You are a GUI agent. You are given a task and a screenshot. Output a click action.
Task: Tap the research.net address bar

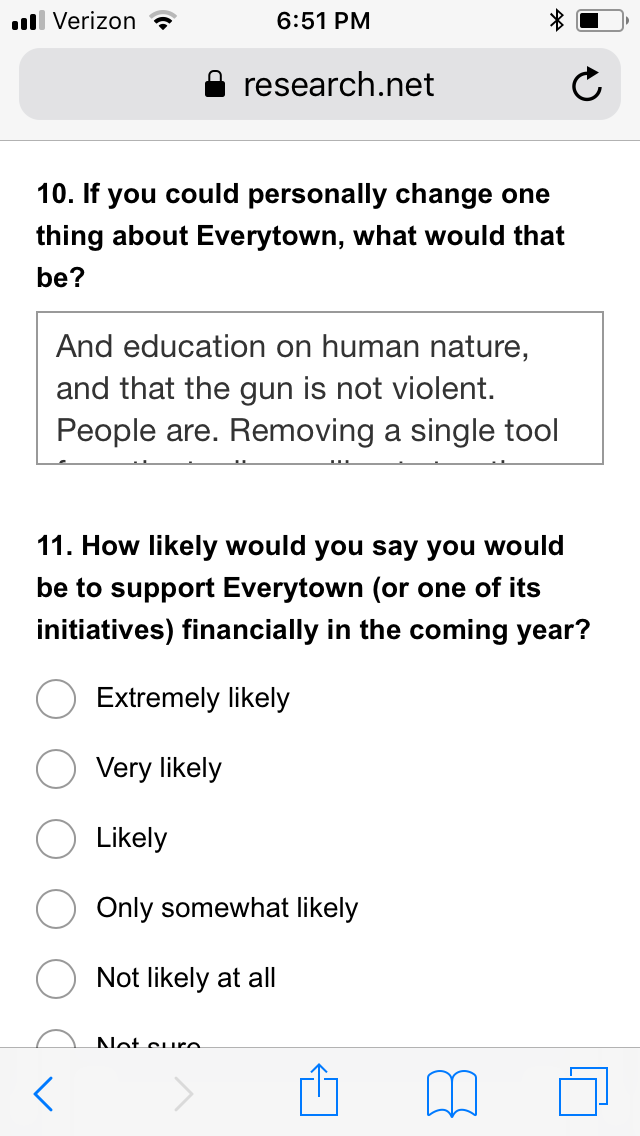(320, 84)
